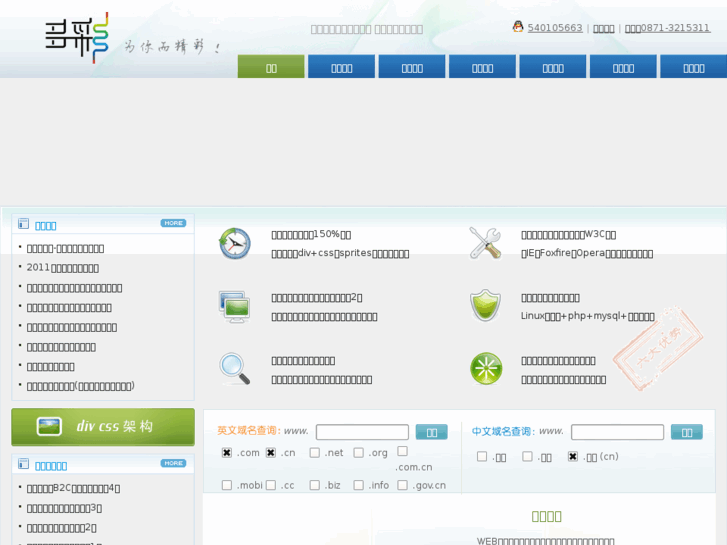The width and height of the screenshot is (727, 545).
Task: Click the feature heading mentioning W3C
Action: tap(568, 235)
